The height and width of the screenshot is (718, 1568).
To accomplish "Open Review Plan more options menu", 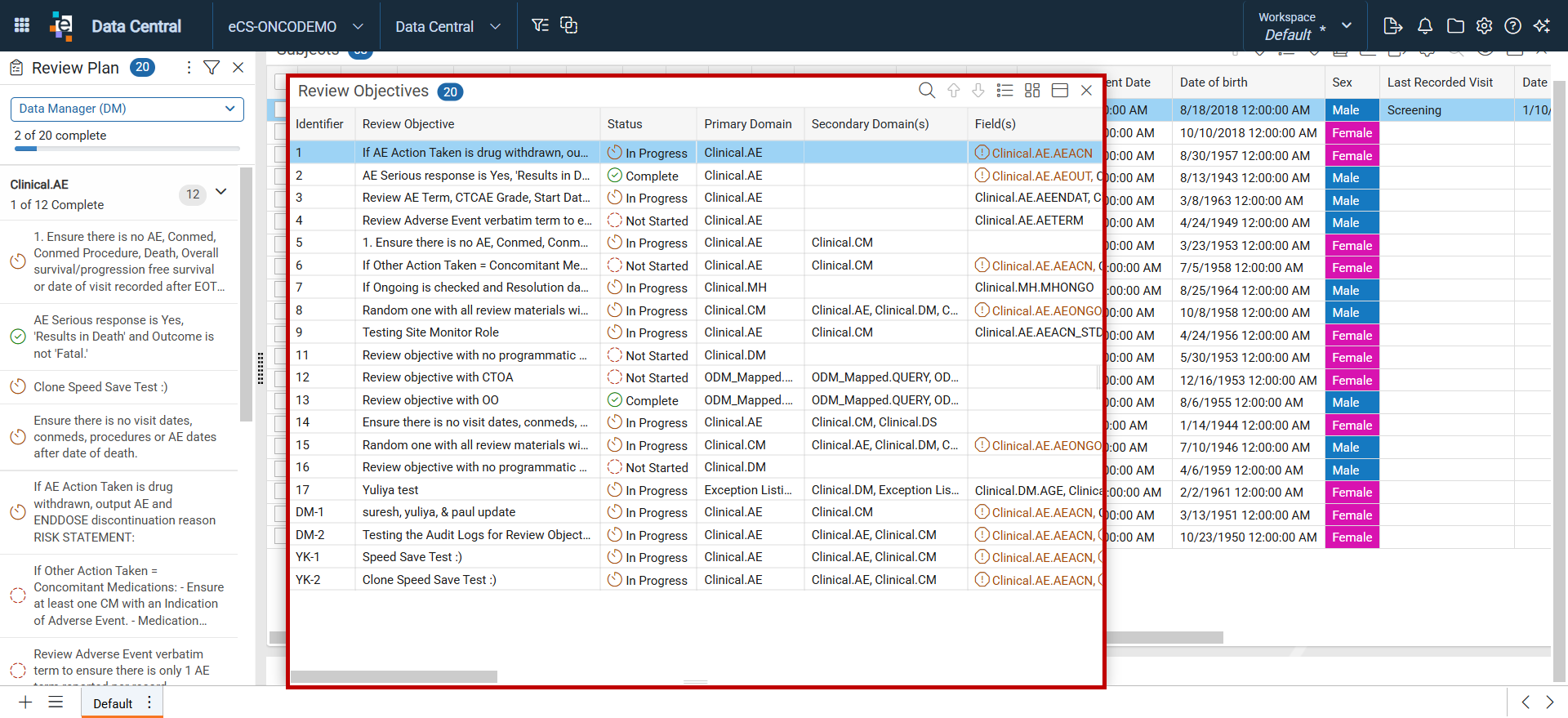I will (x=189, y=68).
